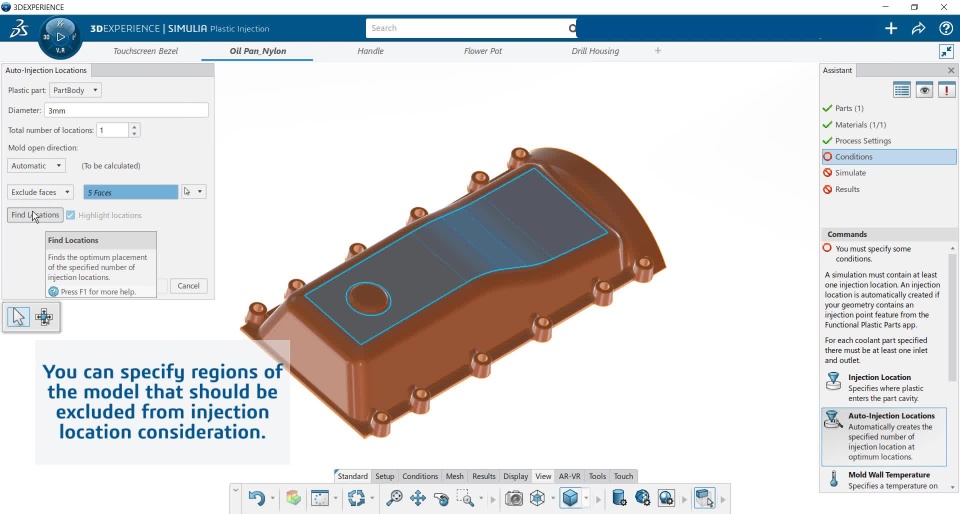The width and height of the screenshot is (960, 514).
Task: Select the Pan four-arrow icon
Action: pos(418,498)
